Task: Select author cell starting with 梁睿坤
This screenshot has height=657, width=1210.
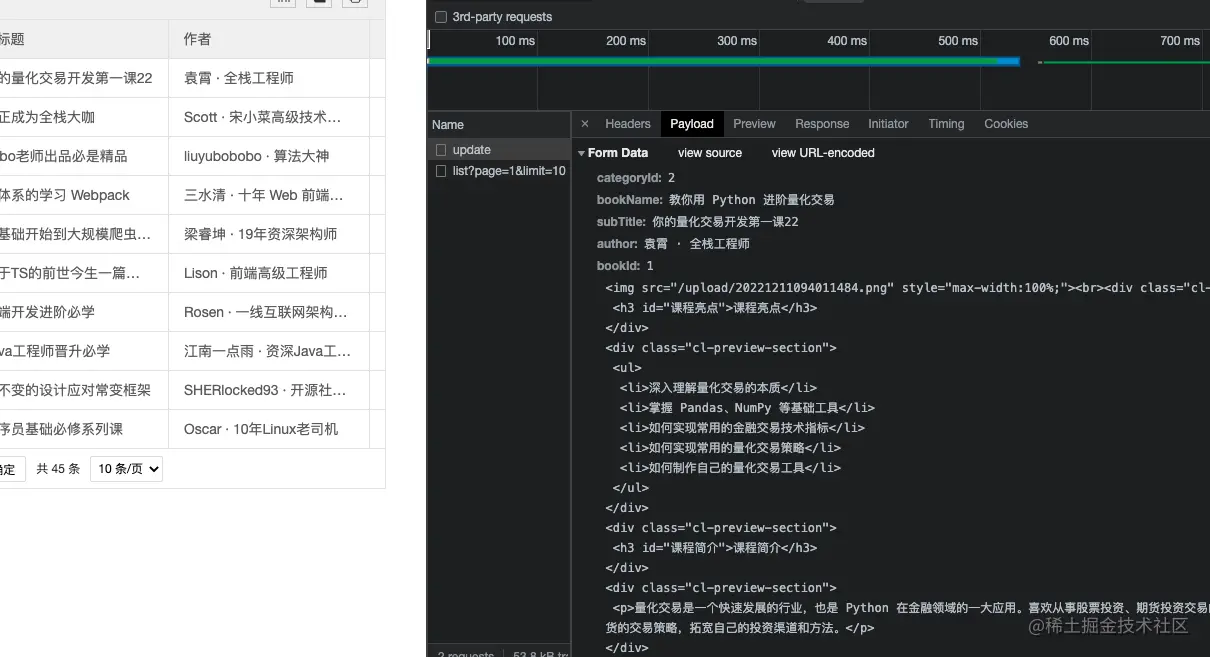Action: (269, 234)
